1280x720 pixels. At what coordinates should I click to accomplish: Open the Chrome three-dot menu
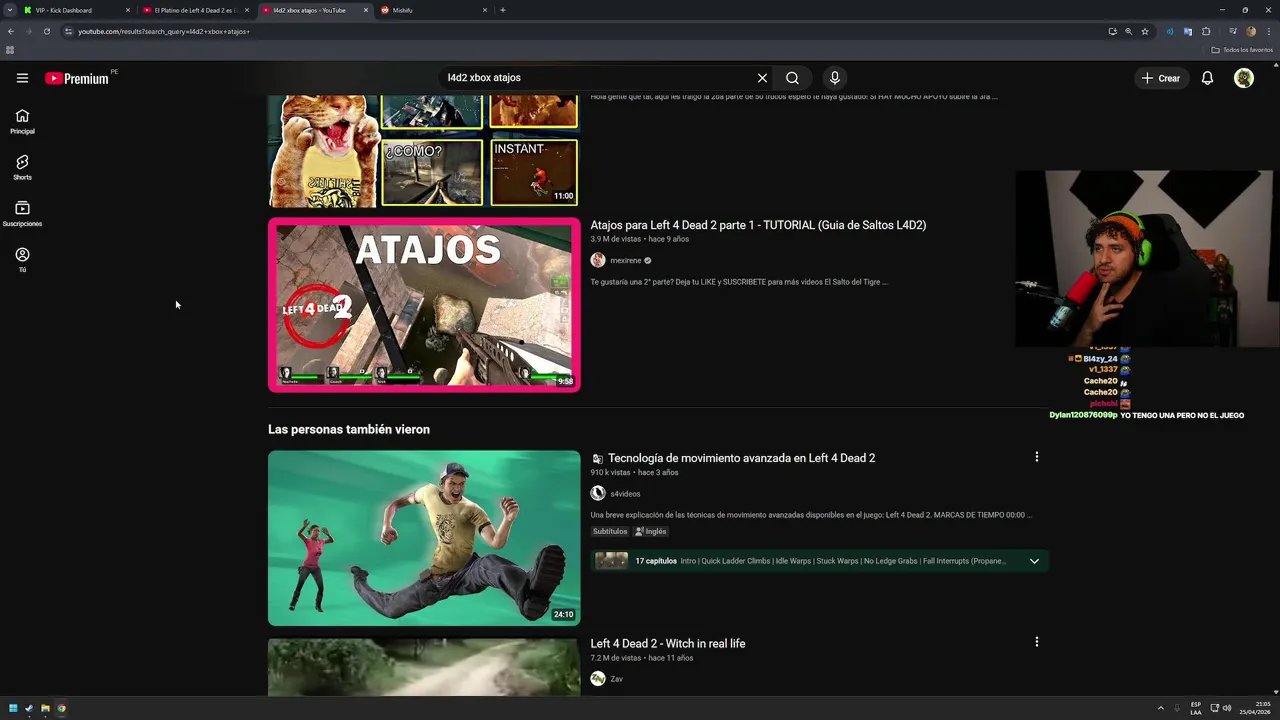pyautogui.click(x=1268, y=31)
